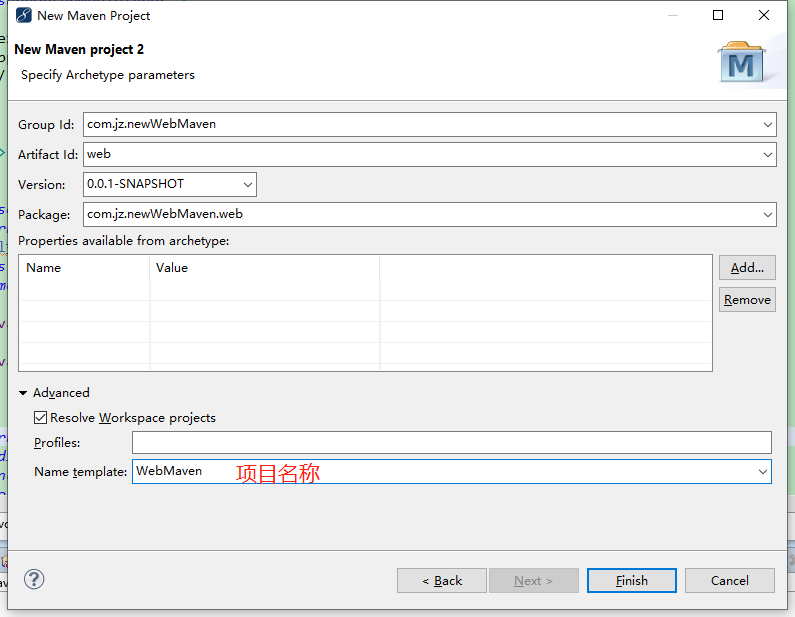Maximize the New Maven Project dialog
Viewport: 795px width, 617px height.
click(718, 15)
